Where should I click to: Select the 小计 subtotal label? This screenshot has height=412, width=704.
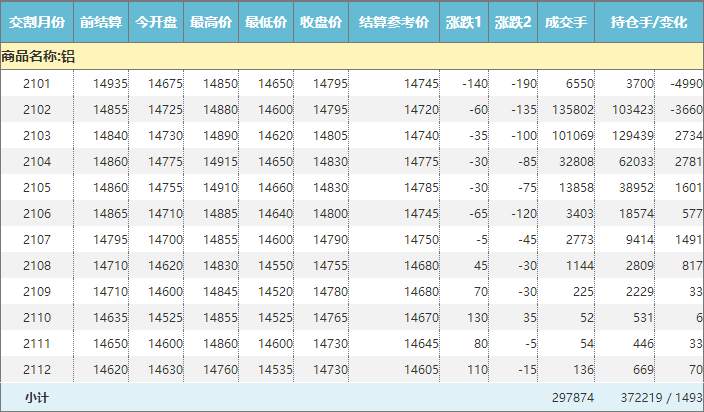click(37, 398)
